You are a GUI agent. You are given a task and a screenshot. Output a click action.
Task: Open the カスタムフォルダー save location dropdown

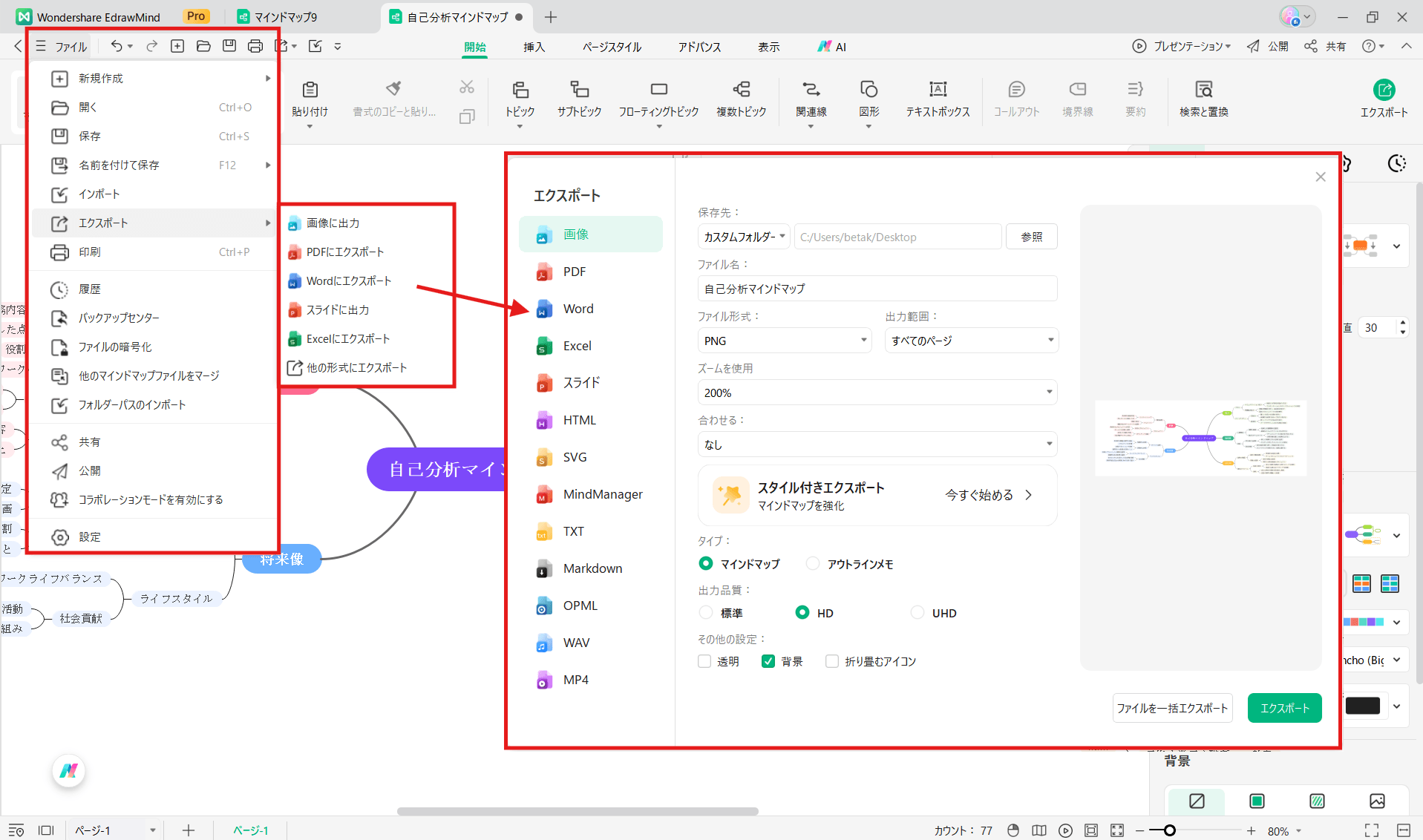pos(745,237)
